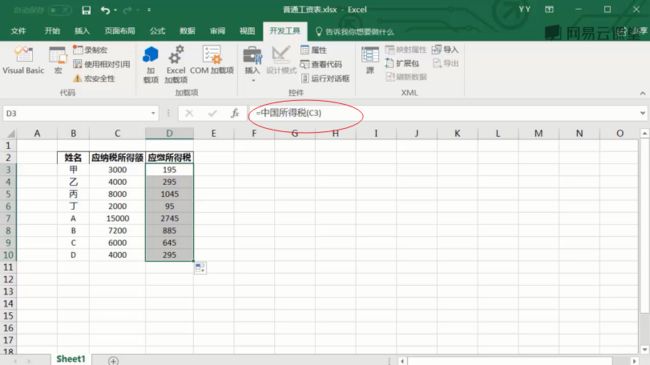Viewport: 650px width, 365px height.
Task: Add a new sheet
Action: pyautogui.click(x=113, y=361)
